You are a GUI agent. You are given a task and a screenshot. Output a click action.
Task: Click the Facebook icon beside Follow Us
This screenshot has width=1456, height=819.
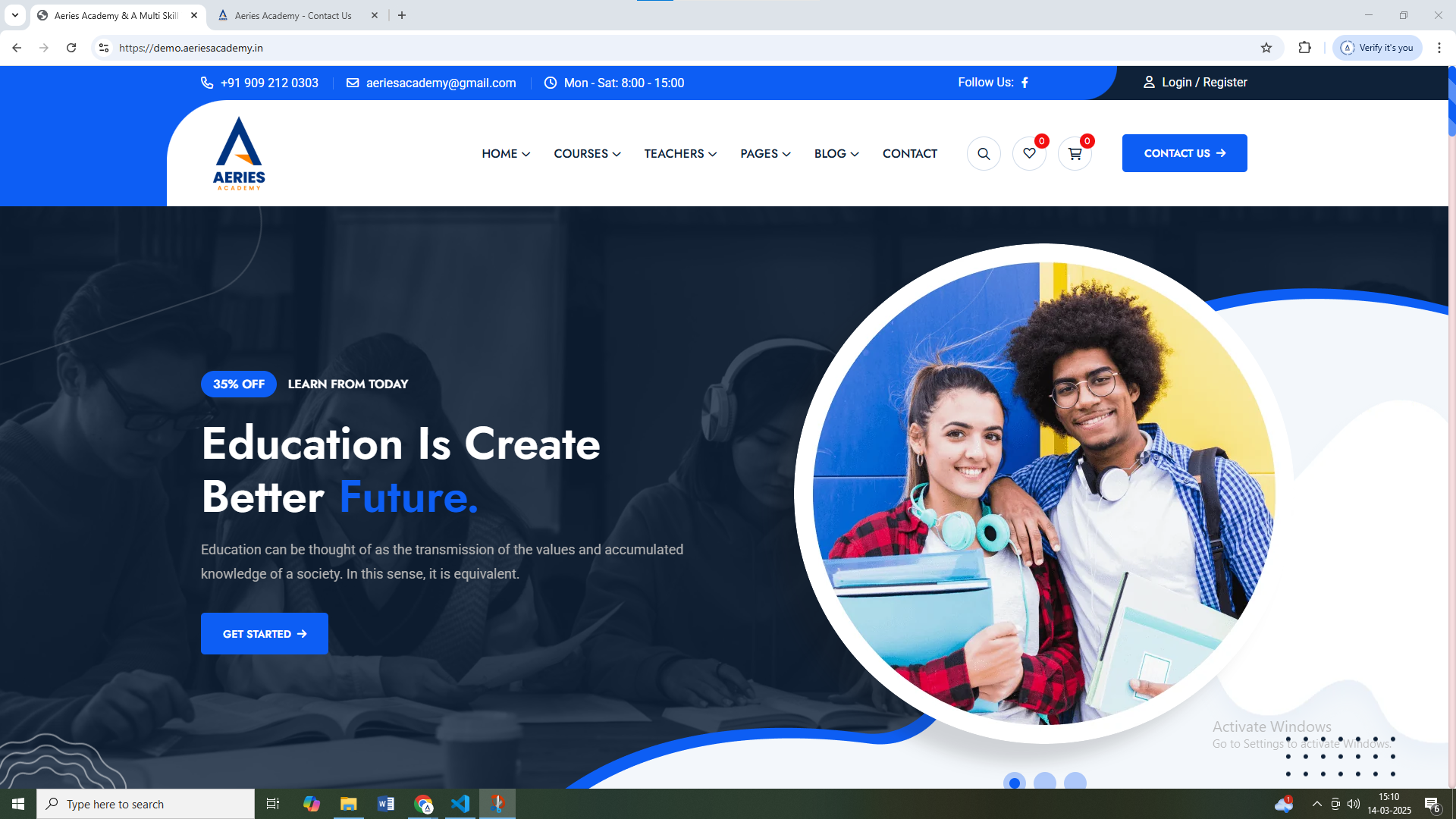click(x=1025, y=83)
